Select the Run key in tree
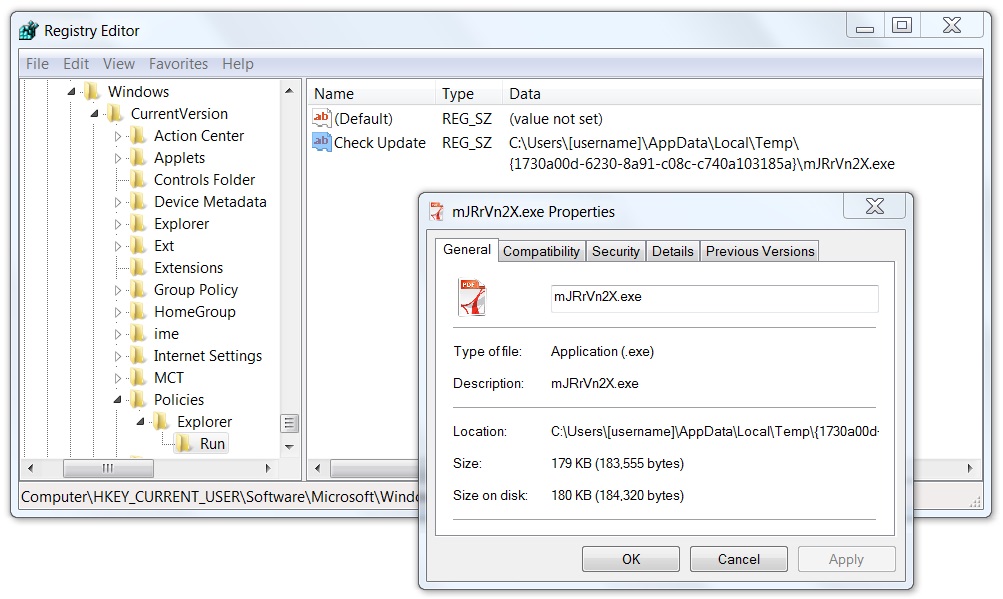Screen dimensions: 1003x599 click(212, 443)
